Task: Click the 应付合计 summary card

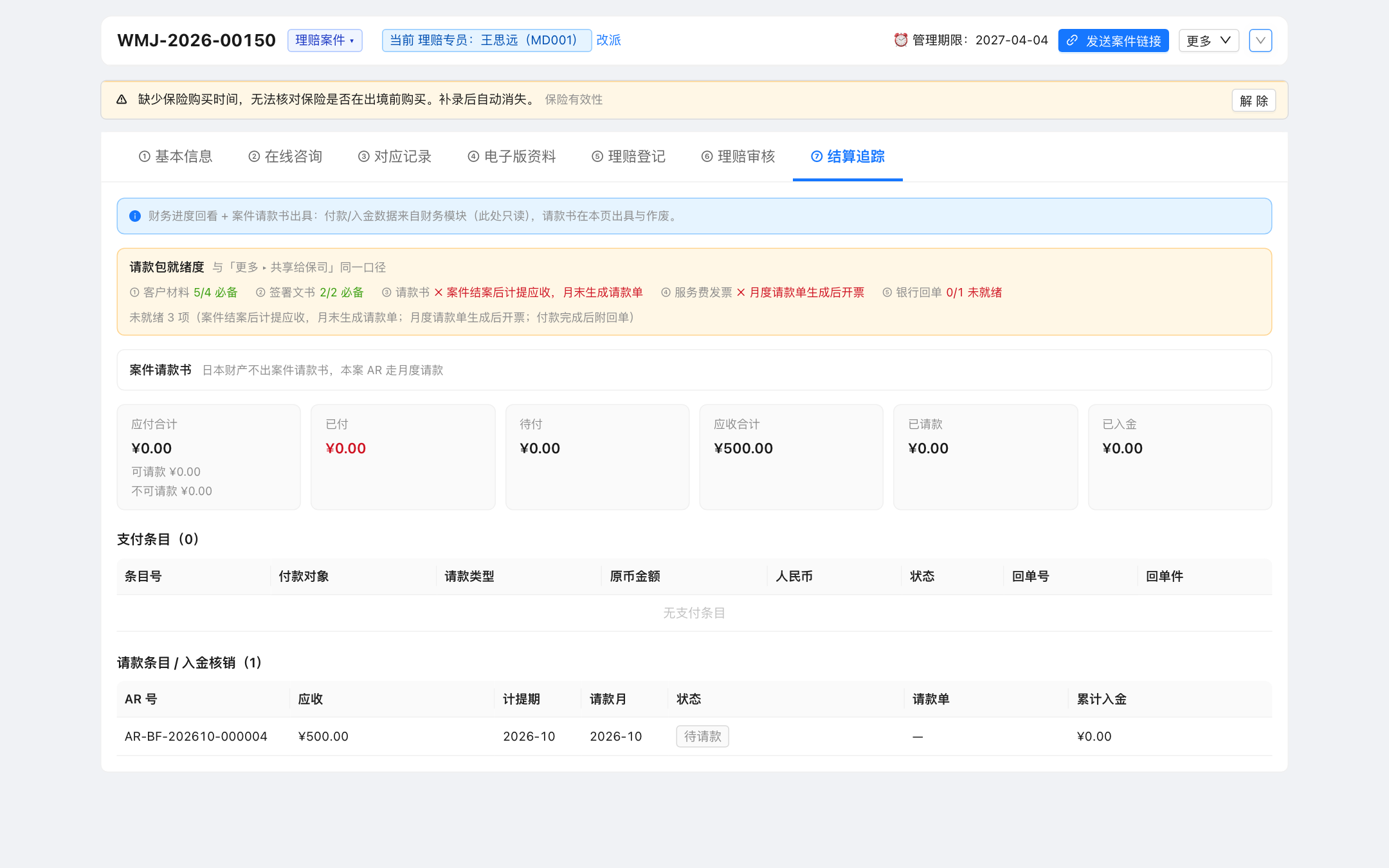Action: [x=208, y=457]
